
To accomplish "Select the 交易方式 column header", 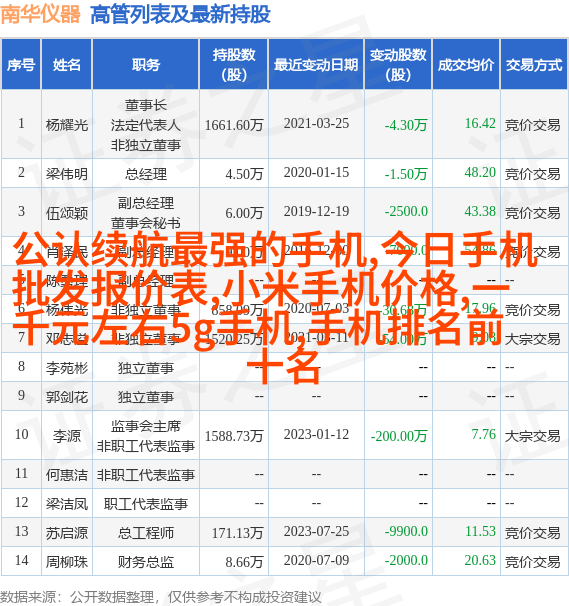I will pos(534,65).
